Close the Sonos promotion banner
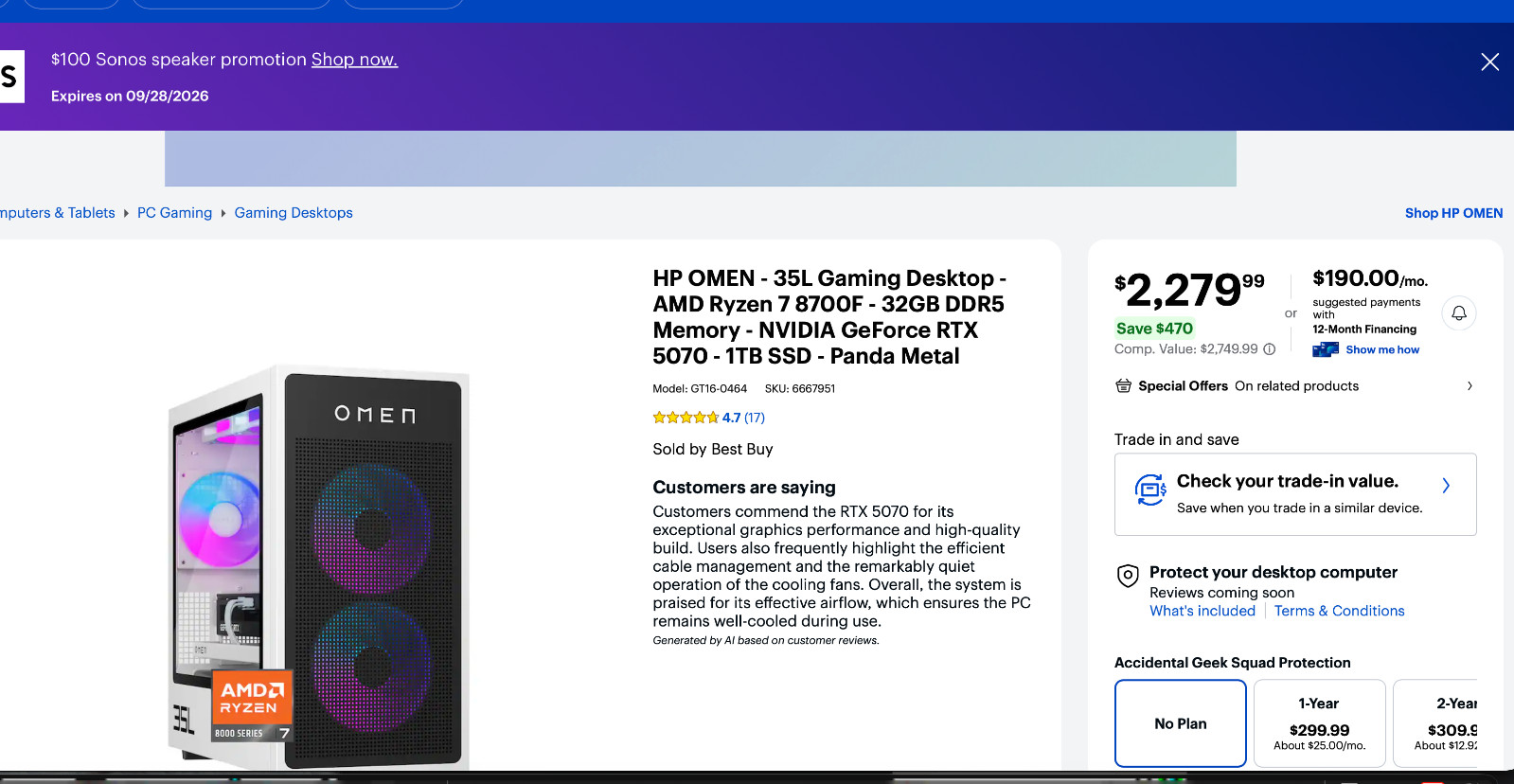 pyautogui.click(x=1489, y=62)
